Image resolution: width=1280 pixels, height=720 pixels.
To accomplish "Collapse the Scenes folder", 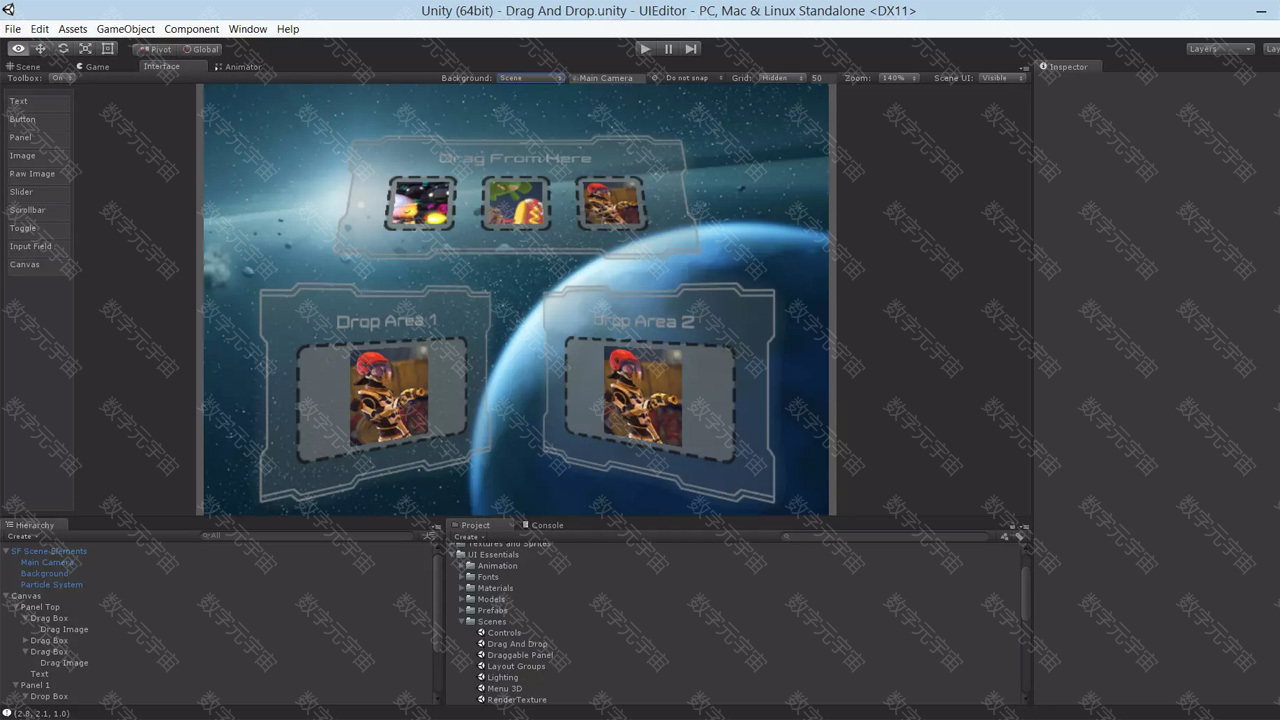I will tap(462, 622).
